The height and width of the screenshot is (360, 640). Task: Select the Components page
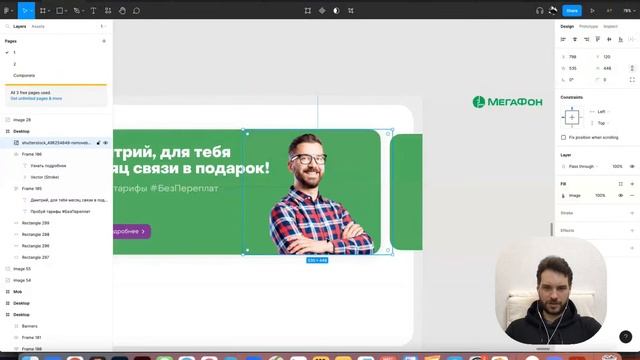24,76
